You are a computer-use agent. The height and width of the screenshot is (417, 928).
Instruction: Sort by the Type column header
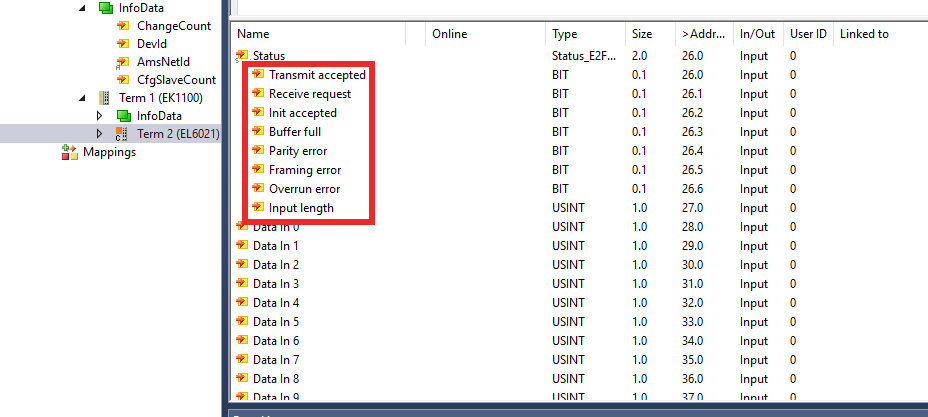585,34
